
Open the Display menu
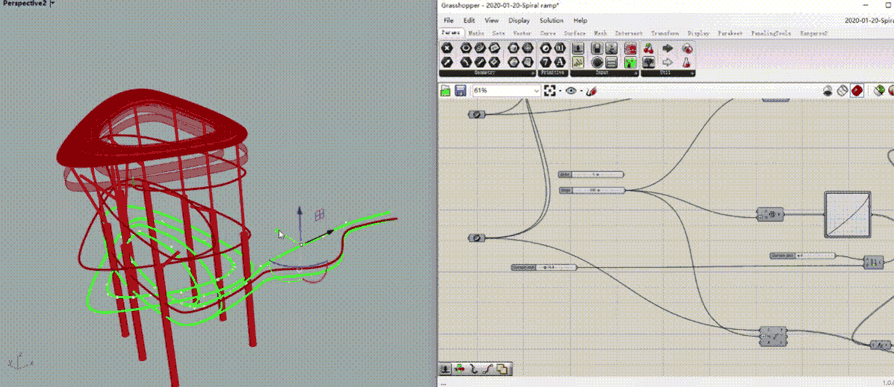(x=519, y=21)
